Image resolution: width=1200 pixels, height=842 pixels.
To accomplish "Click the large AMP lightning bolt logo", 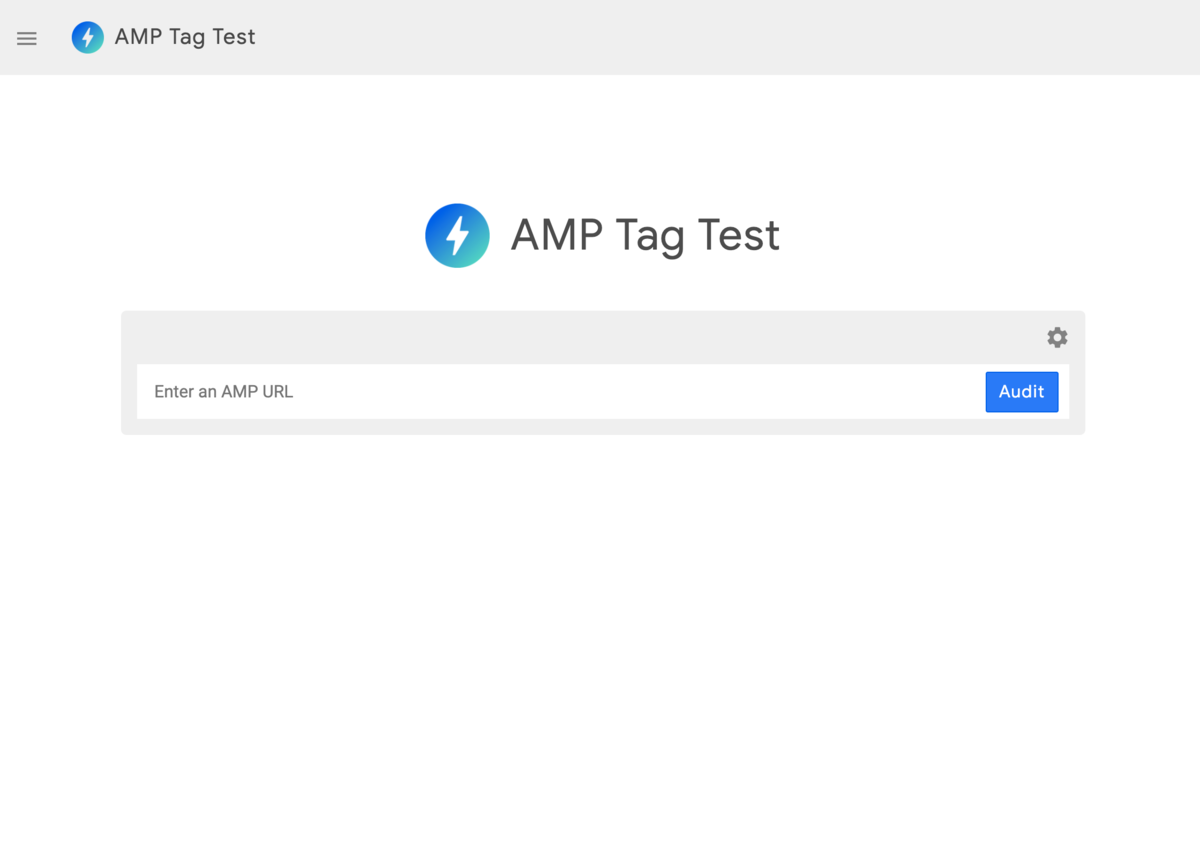I will (457, 235).
